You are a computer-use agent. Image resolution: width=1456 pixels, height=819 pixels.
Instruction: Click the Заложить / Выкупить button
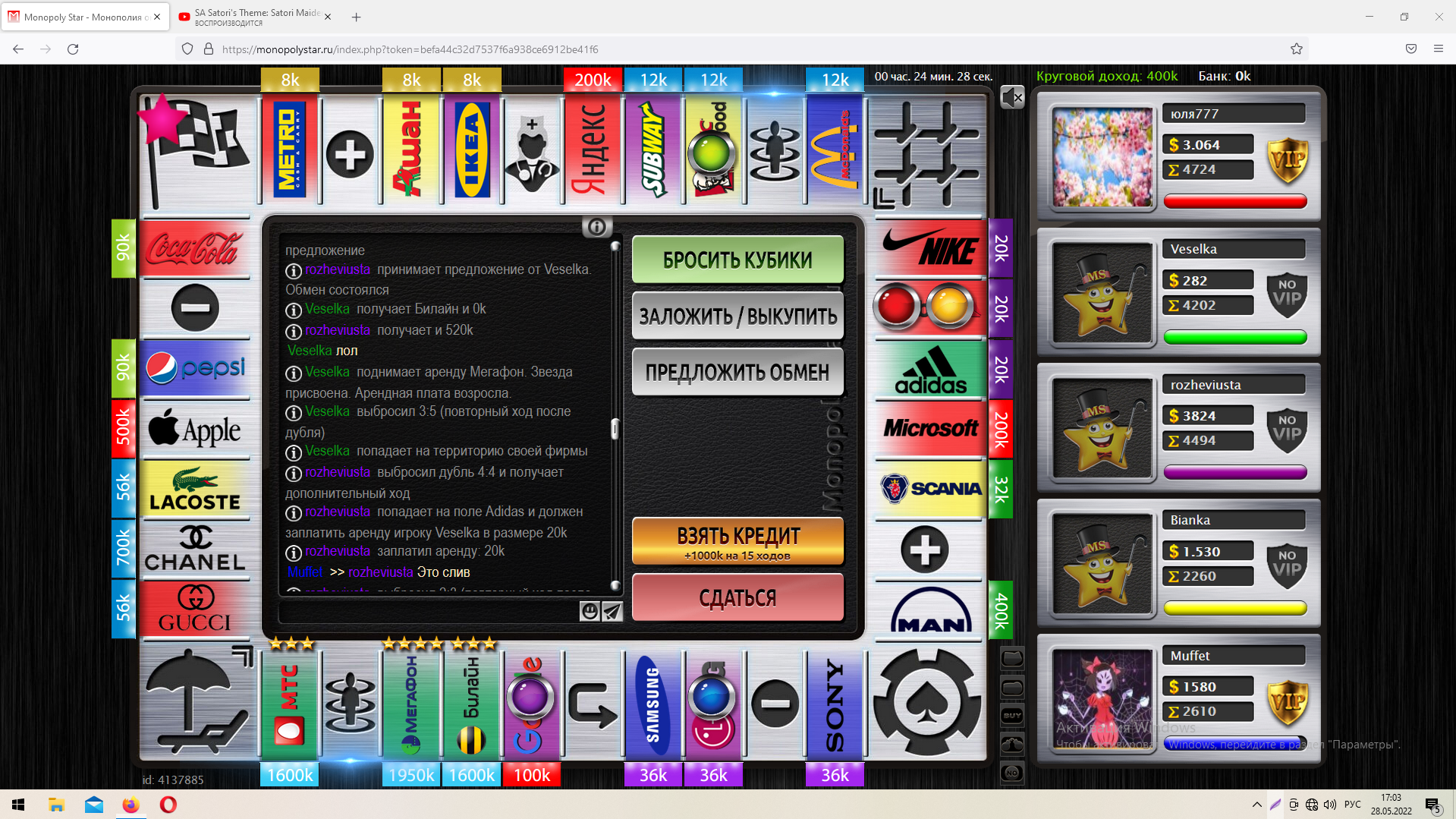click(737, 316)
